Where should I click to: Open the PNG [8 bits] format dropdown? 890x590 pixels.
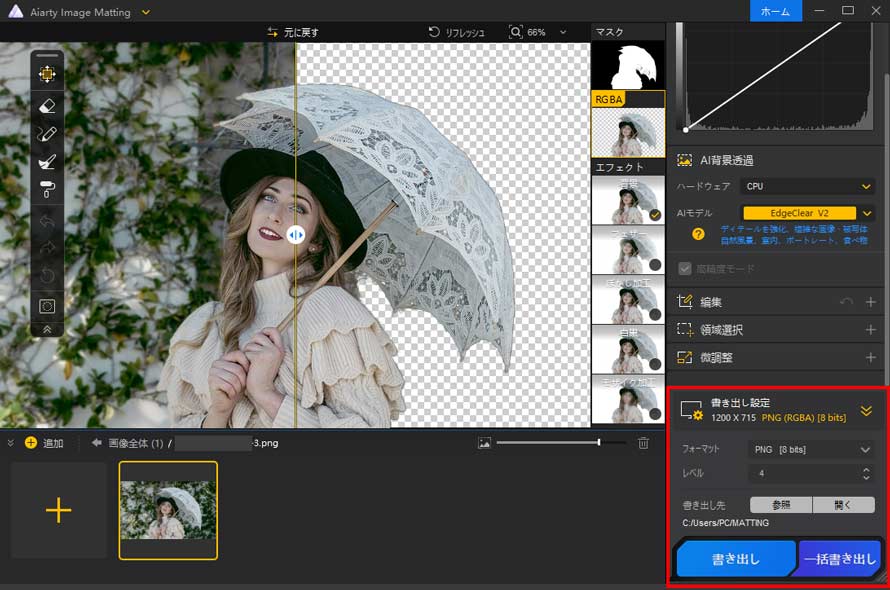click(x=811, y=449)
